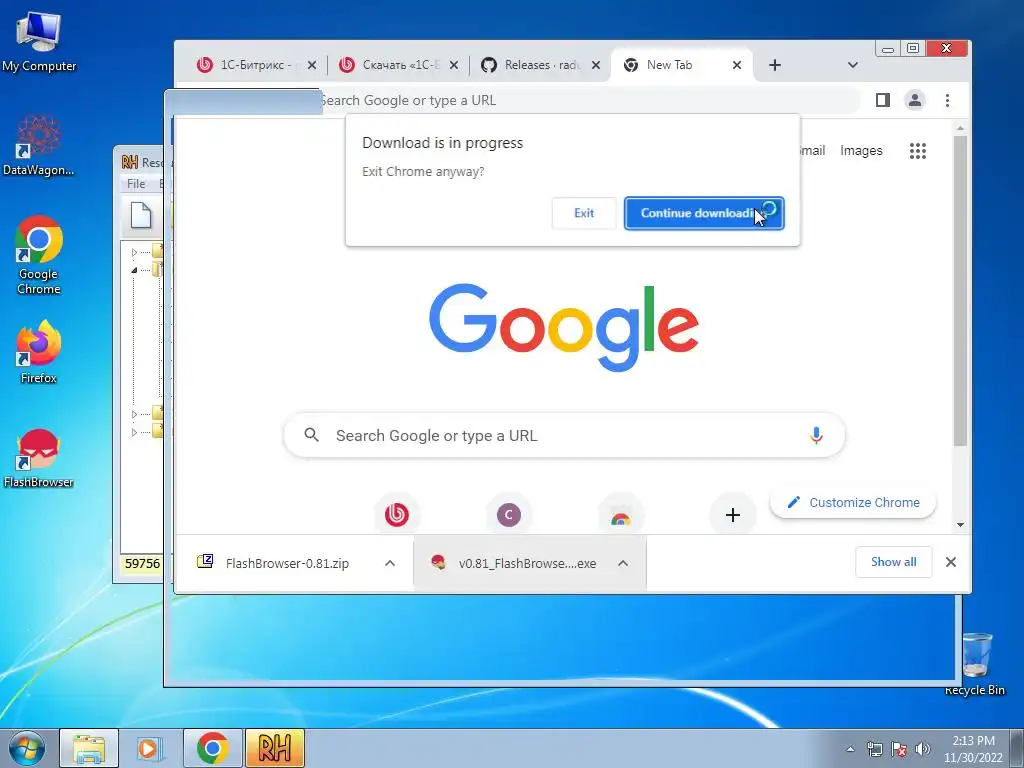The height and width of the screenshot is (768, 1024).
Task: Close the New Tab tab
Action: [x=737, y=65]
